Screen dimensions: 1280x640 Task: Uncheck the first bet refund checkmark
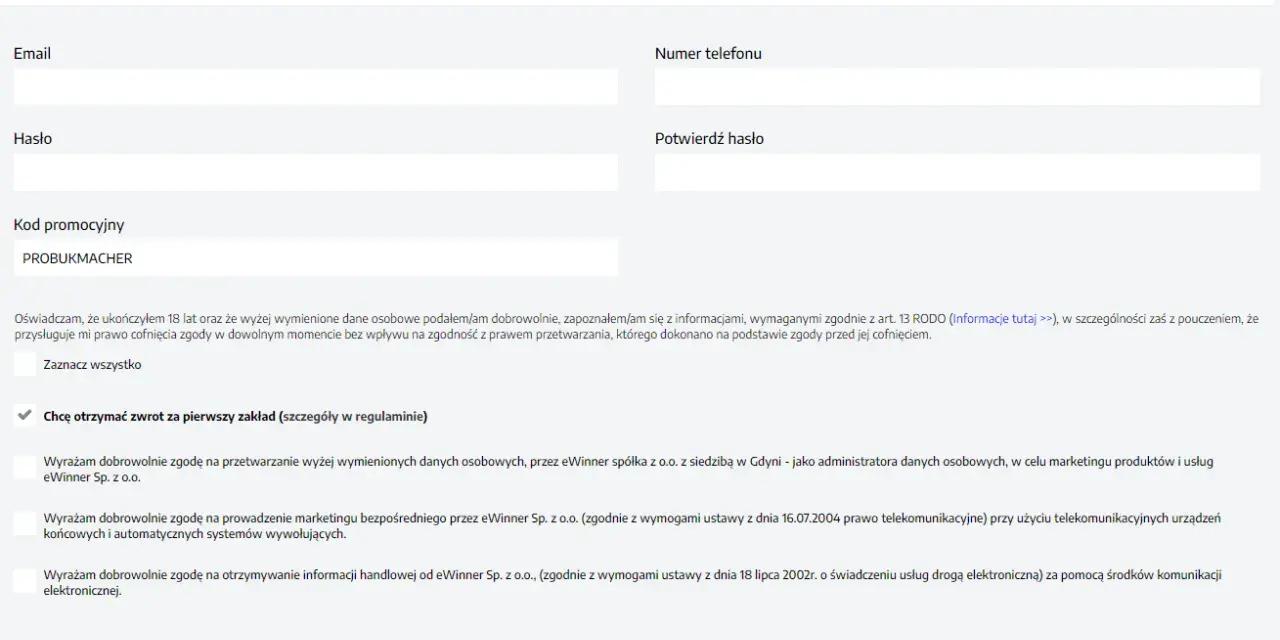pos(25,416)
